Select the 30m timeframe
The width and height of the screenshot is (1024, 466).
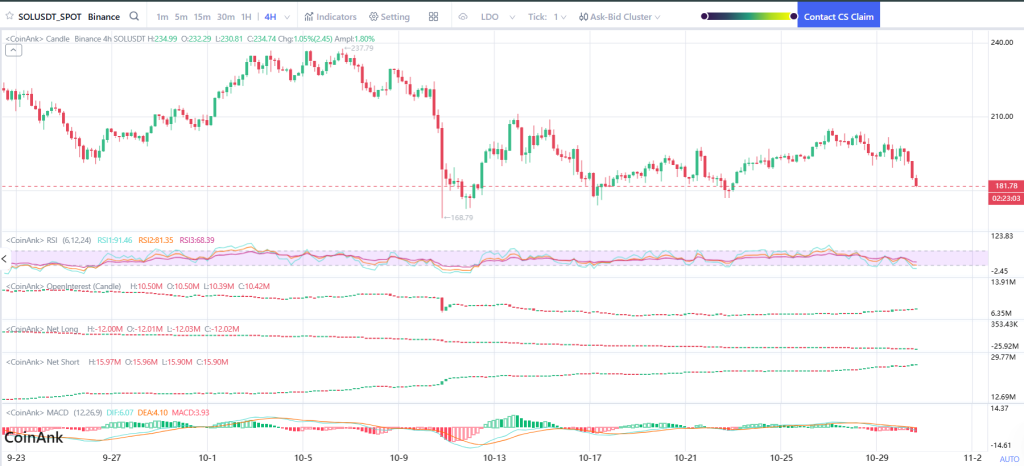click(x=226, y=17)
